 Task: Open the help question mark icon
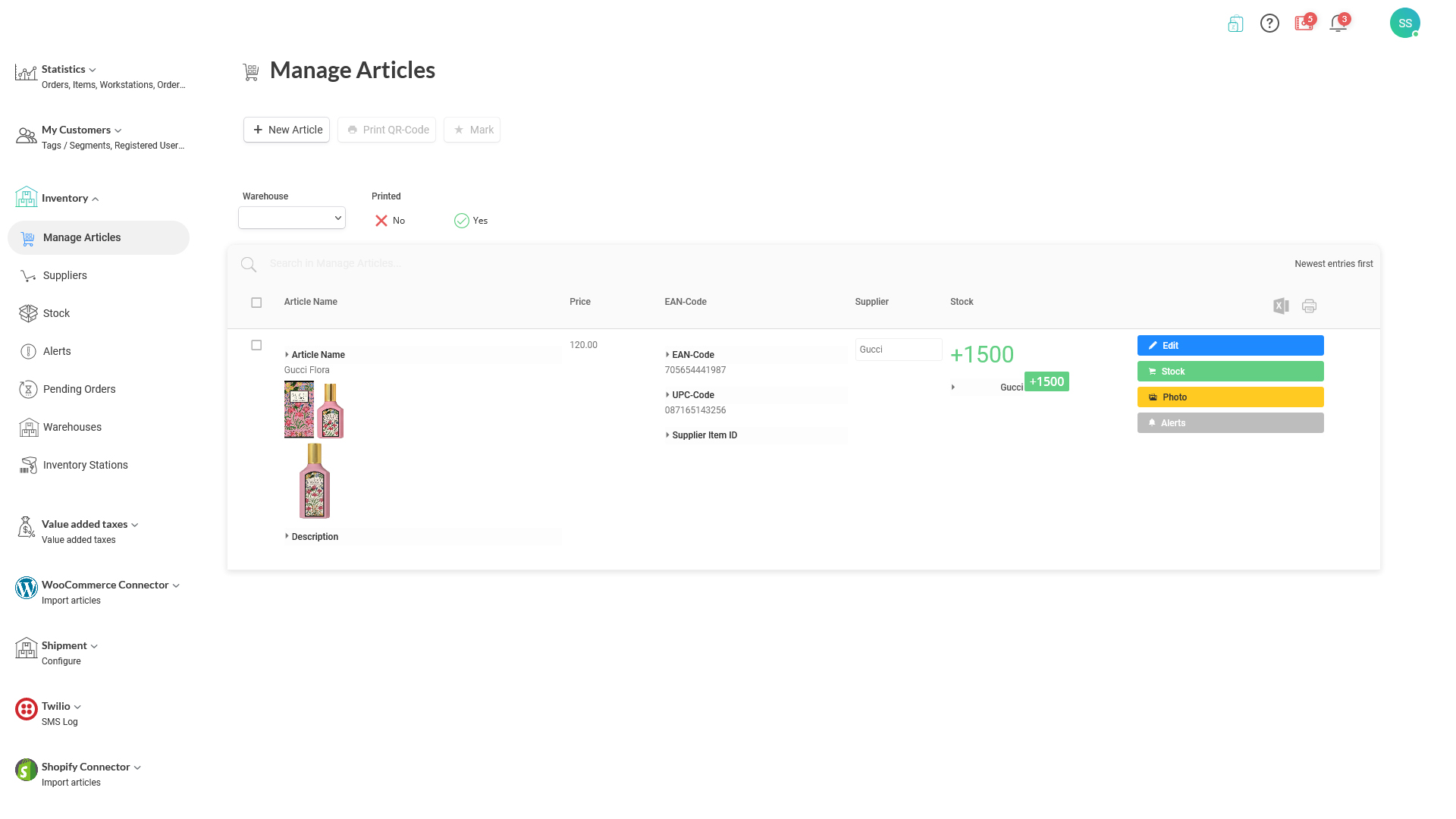[1269, 24]
